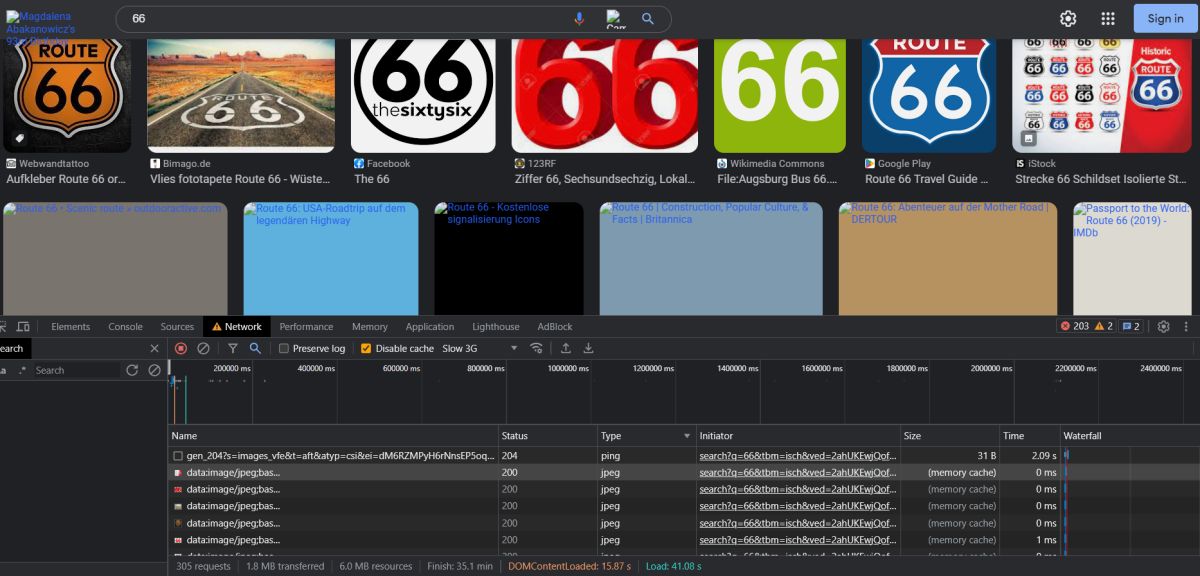Open the Application tab
The image size is (1200, 576).
(x=430, y=326)
